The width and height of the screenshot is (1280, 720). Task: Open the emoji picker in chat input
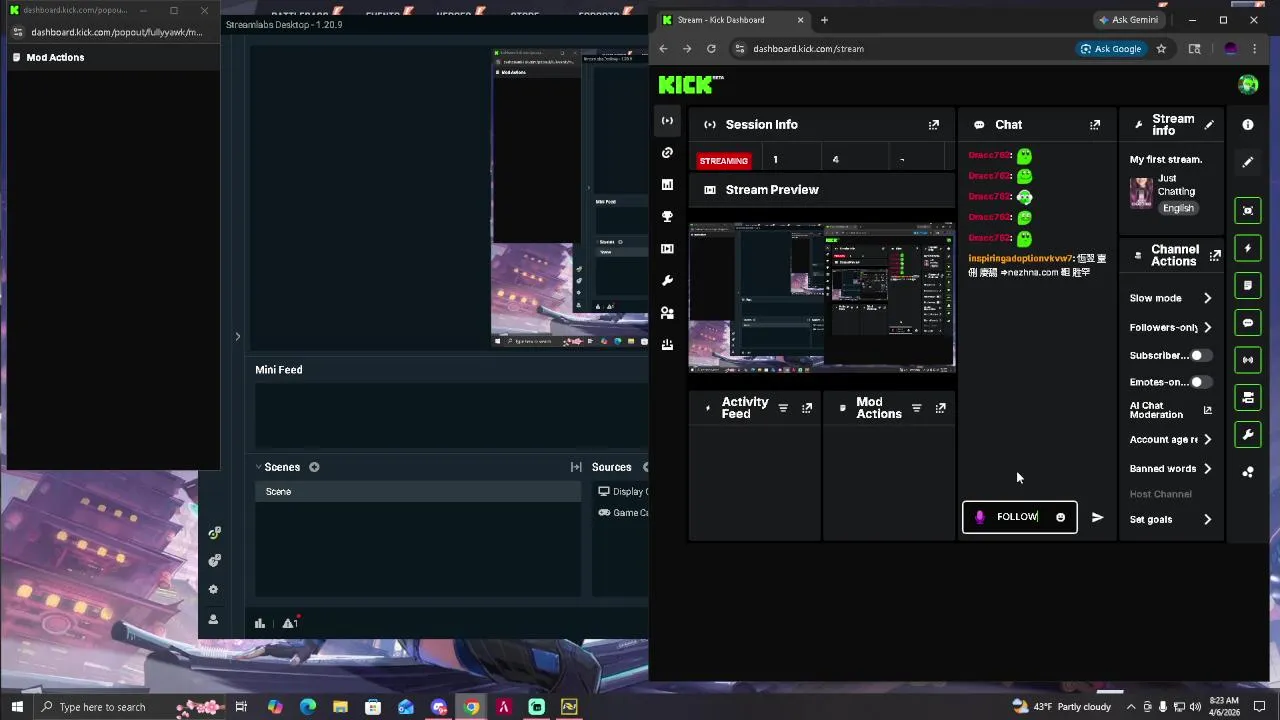coord(1061,517)
